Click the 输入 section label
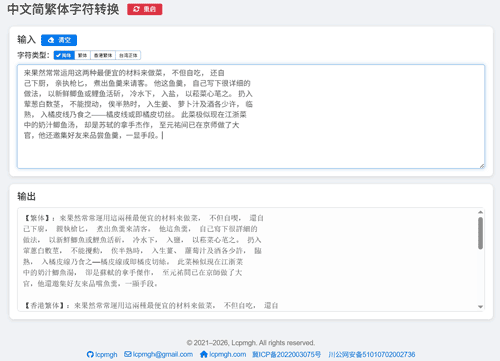Image resolution: width=500 pixels, height=361 pixels. click(26, 40)
